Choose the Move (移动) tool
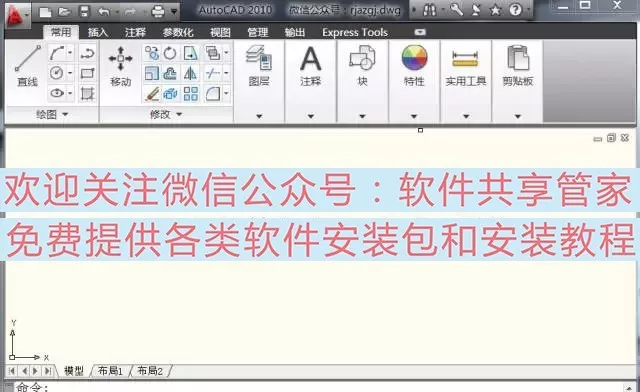640x392 pixels. tap(120, 66)
